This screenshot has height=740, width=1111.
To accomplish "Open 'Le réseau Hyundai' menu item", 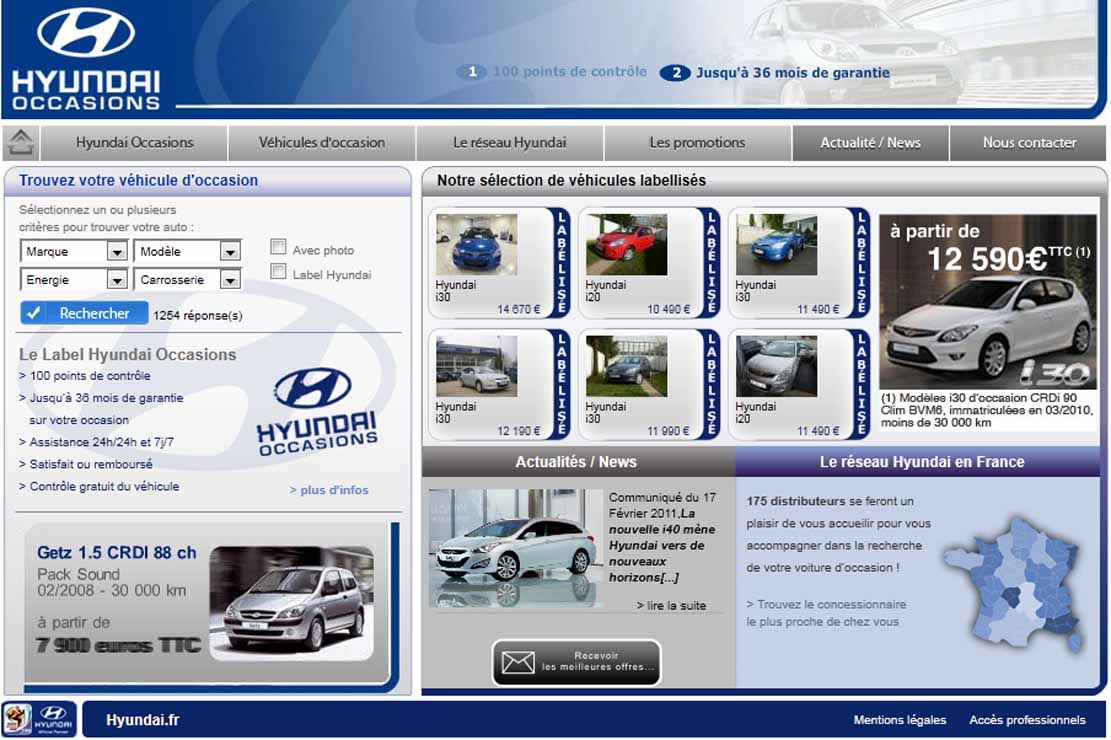I will tap(509, 142).
